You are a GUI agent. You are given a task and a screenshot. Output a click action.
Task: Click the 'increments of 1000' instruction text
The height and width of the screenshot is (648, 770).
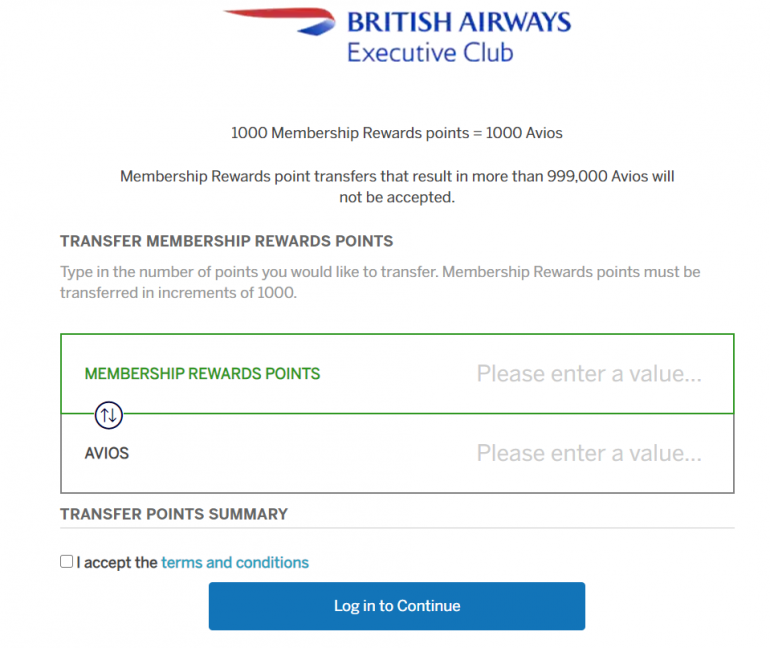click(x=178, y=293)
